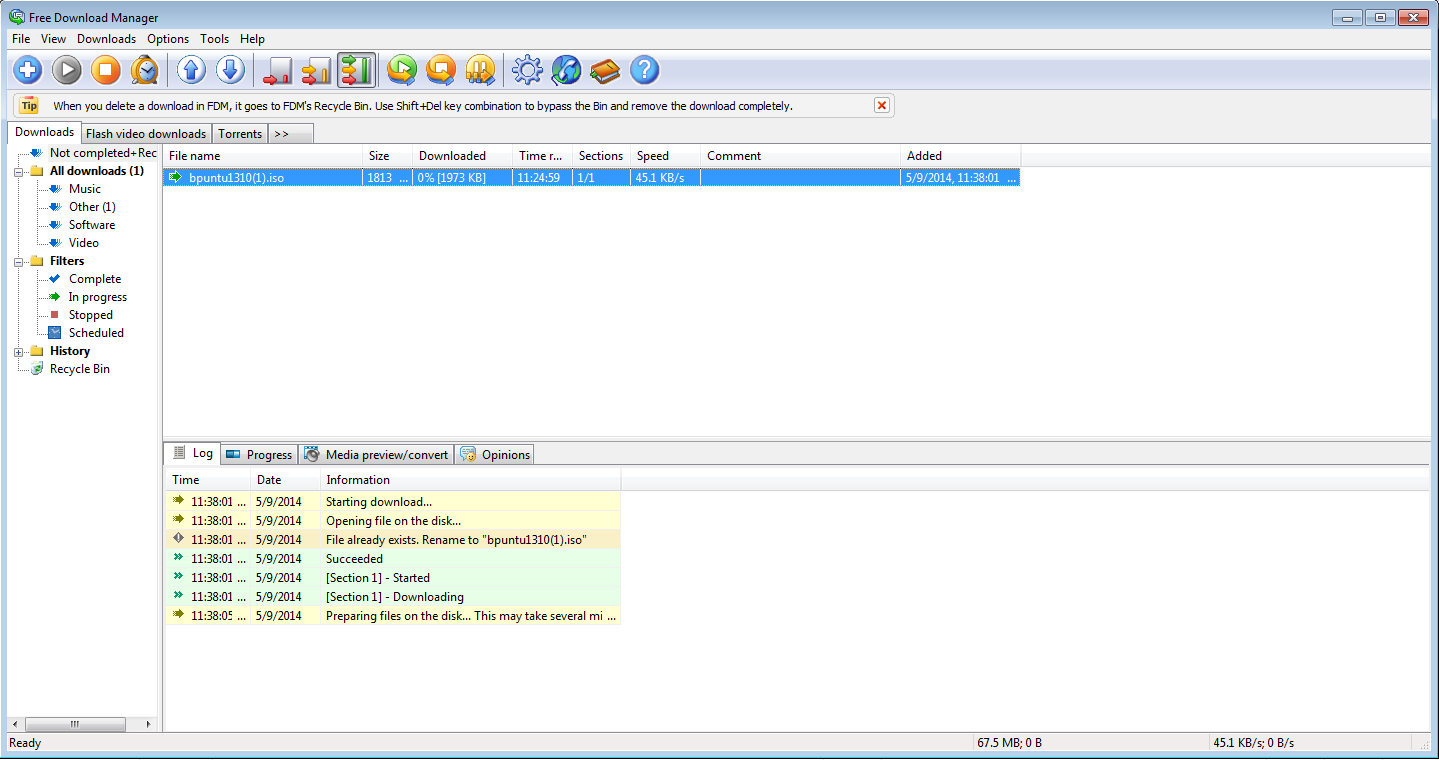The width and height of the screenshot is (1439, 760).
Task: Click the "File already exists" log entry
Action: coord(393,540)
